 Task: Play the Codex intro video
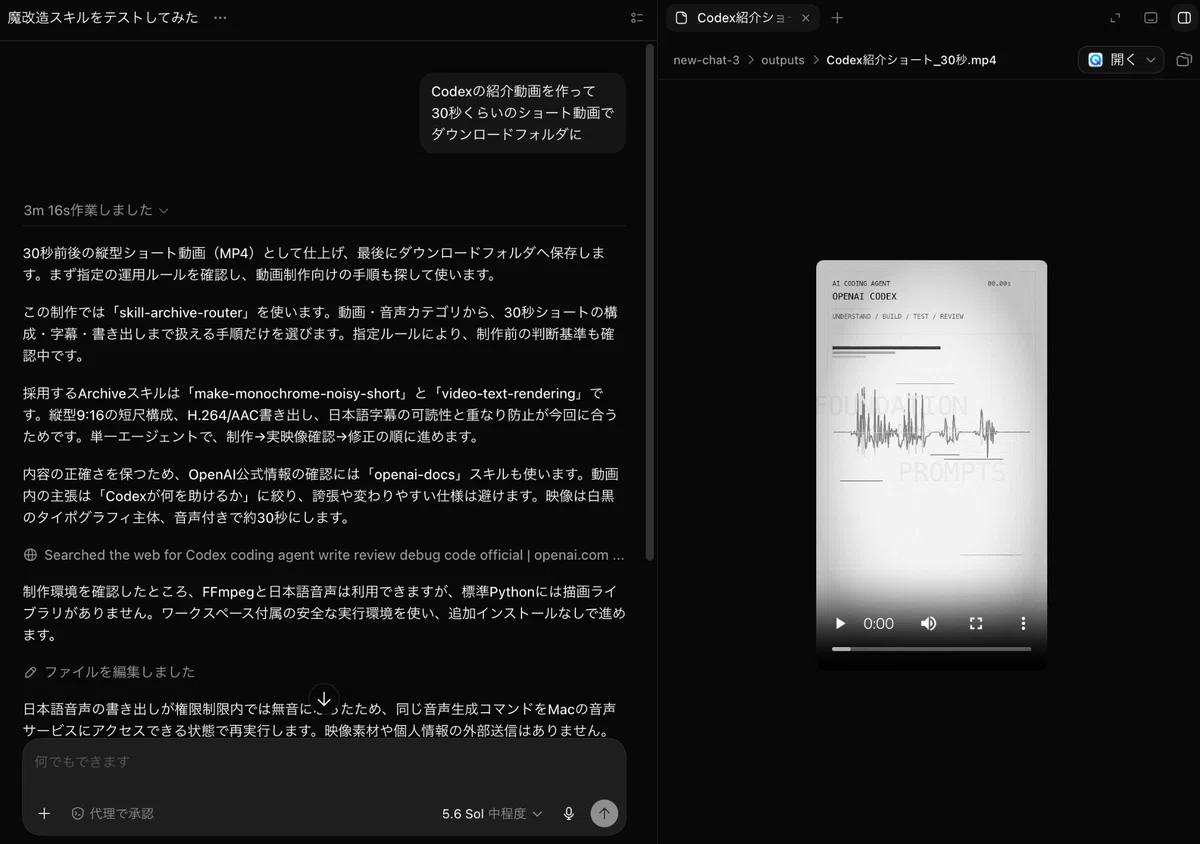click(840, 623)
